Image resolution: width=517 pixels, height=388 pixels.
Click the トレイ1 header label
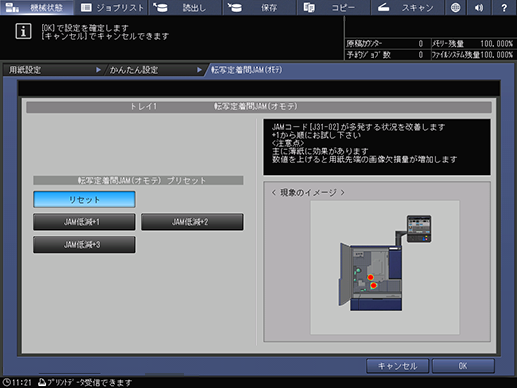point(143,107)
